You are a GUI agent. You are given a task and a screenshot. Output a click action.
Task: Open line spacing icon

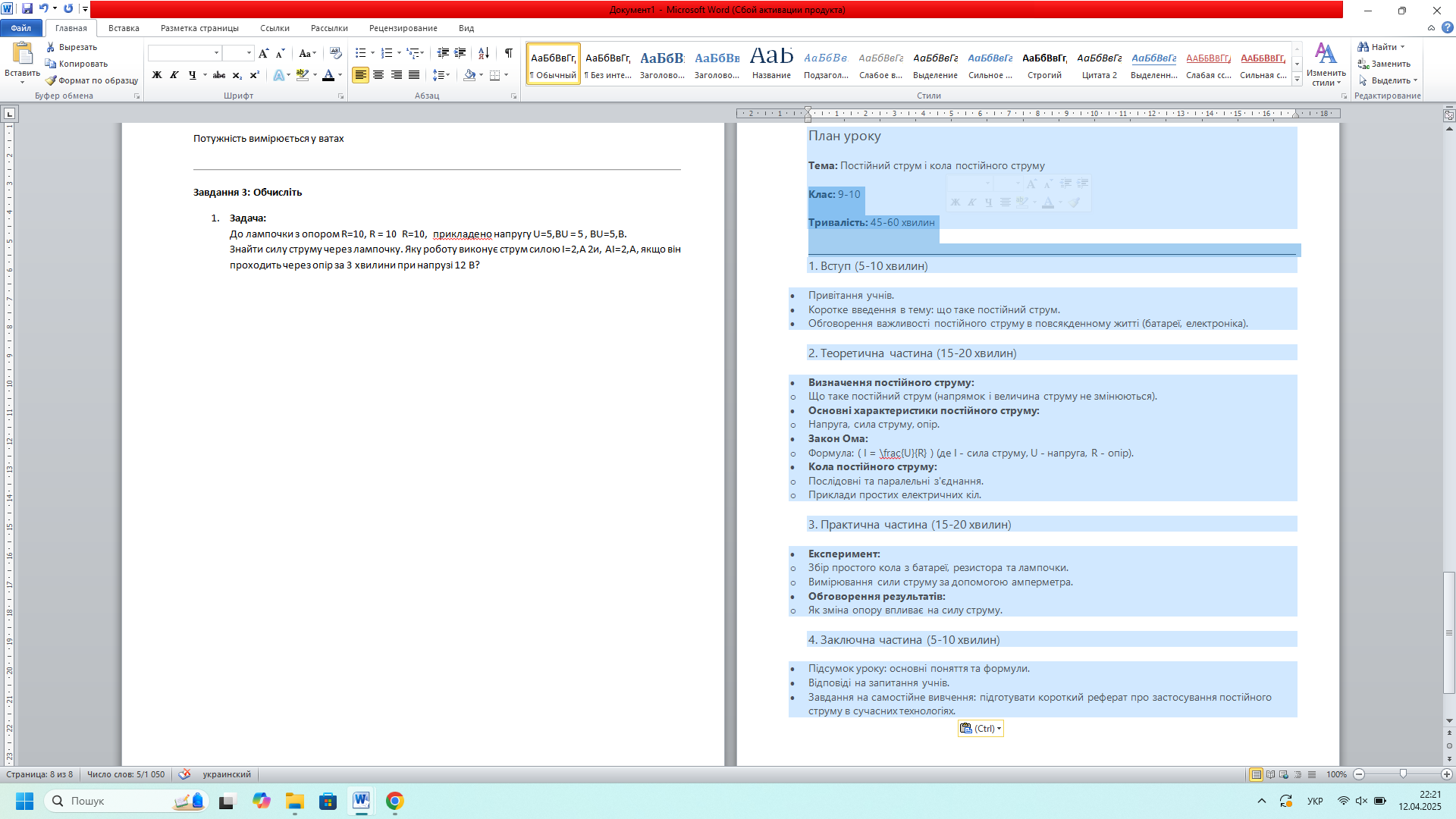click(x=438, y=75)
